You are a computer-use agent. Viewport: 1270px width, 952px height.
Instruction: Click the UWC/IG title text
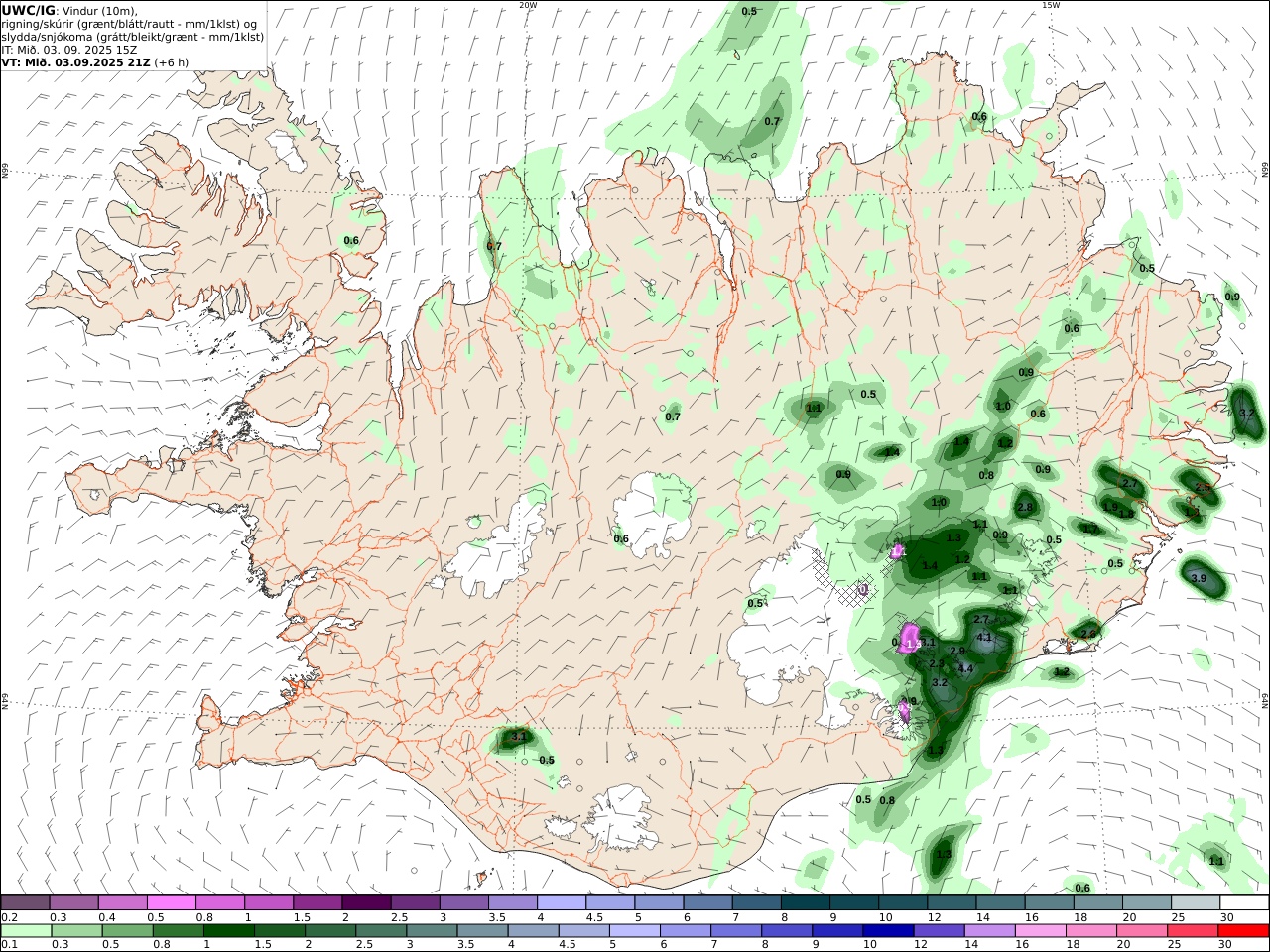point(28,11)
